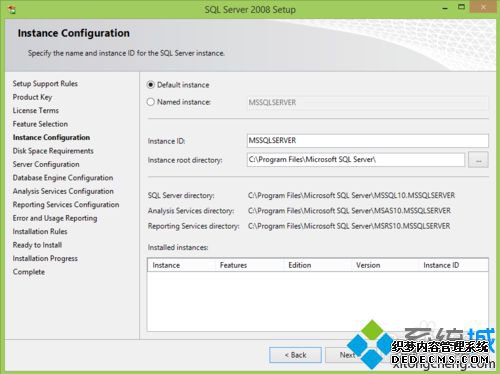Go to the Product Key step

tap(32, 97)
